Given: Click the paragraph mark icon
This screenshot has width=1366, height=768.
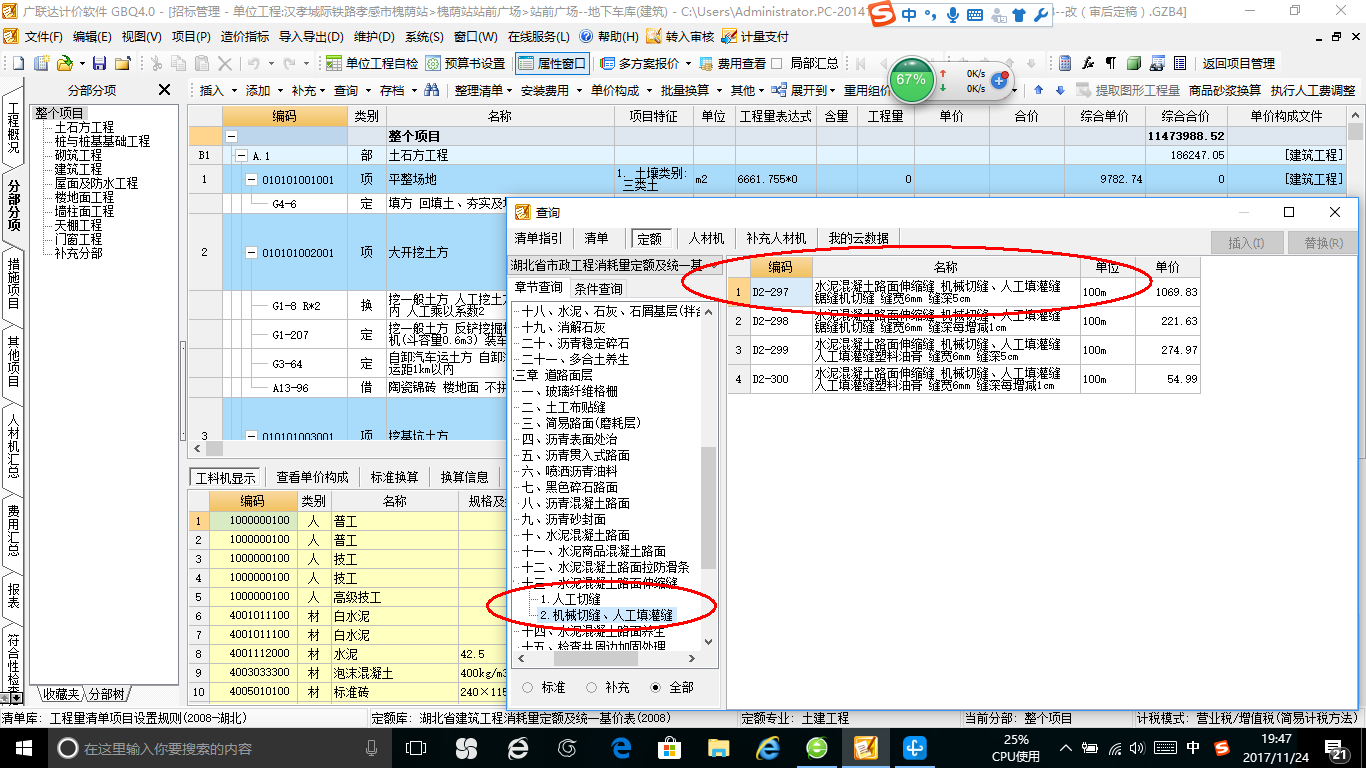Looking at the screenshot, I should 1110,63.
